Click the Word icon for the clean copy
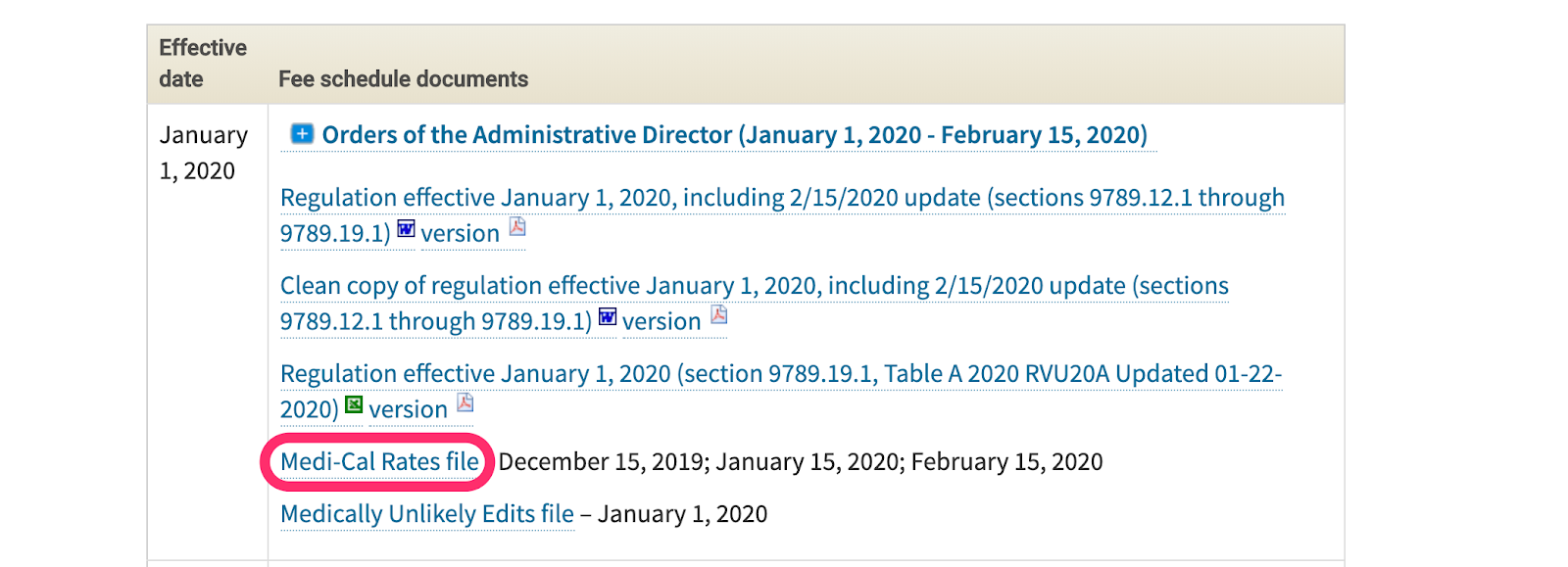1568x567 pixels. 608,317
